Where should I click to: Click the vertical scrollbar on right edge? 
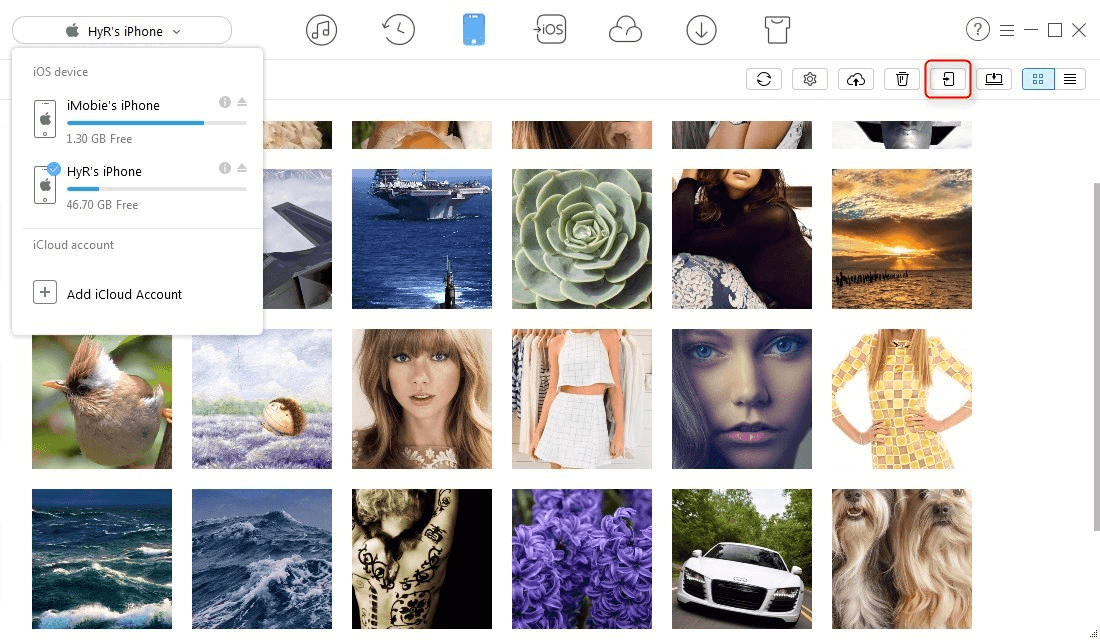1096,356
